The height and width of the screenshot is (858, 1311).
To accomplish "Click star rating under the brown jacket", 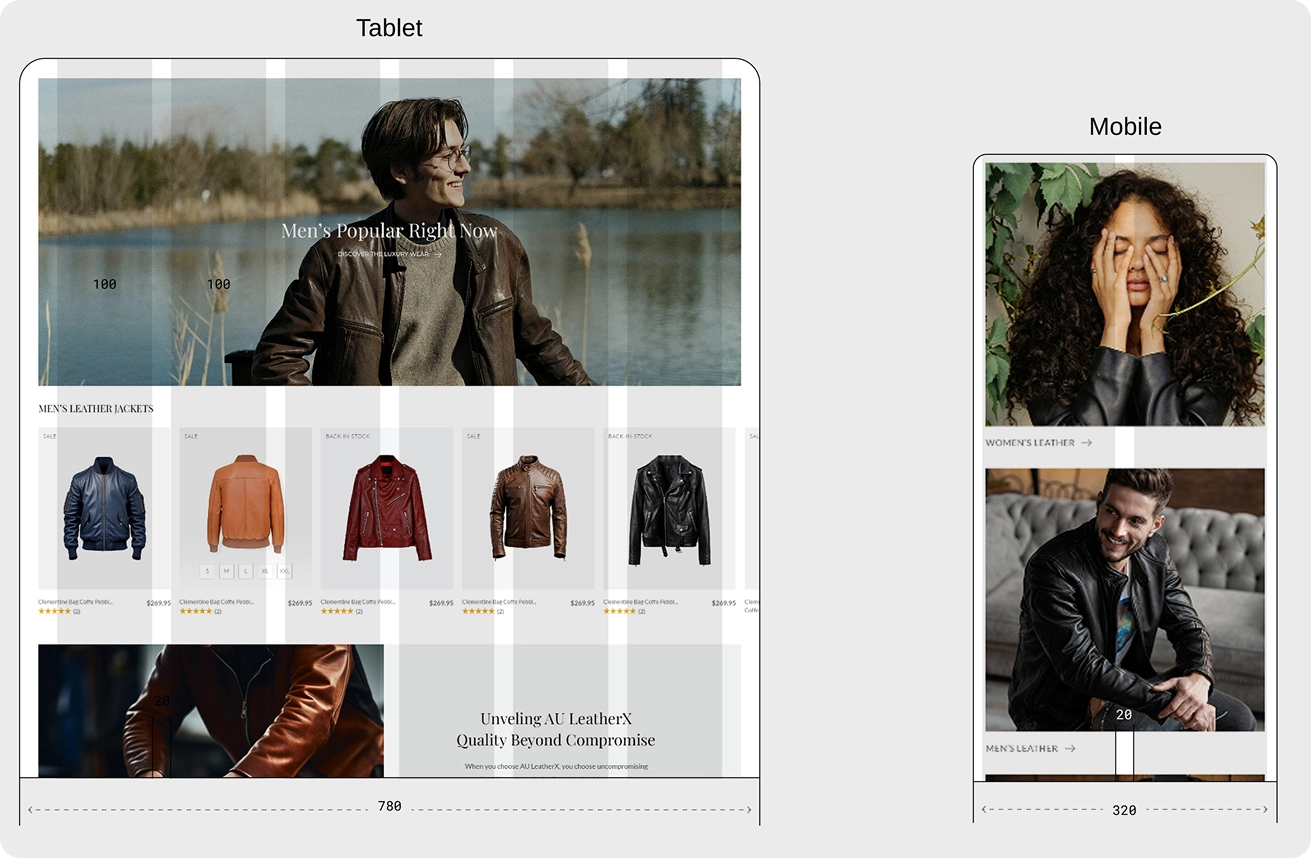I will click(478, 611).
